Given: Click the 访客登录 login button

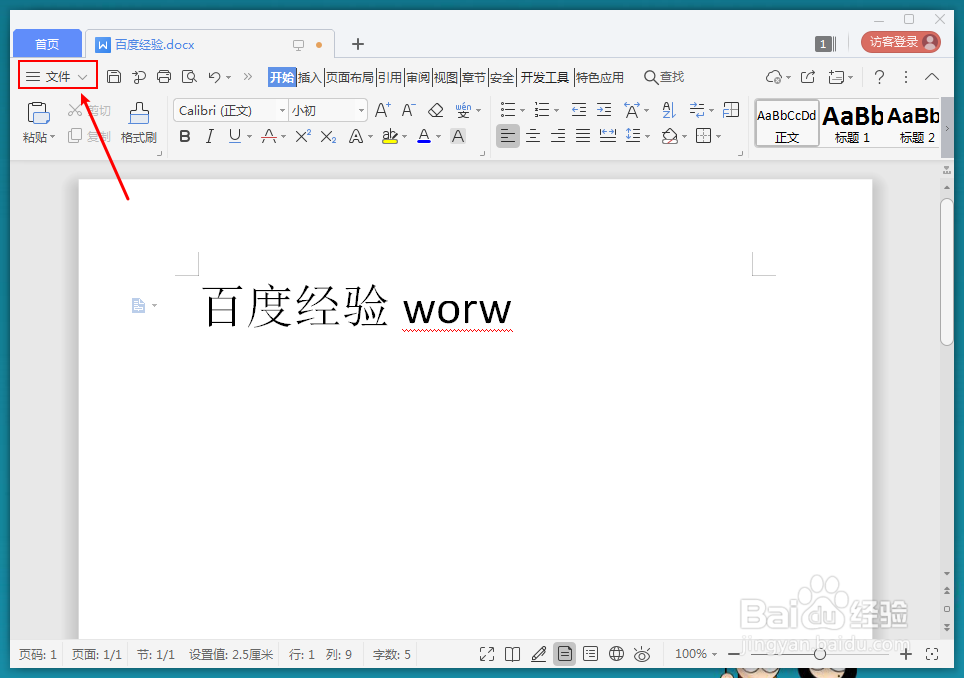Looking at the screenshot, I should [x=901, y=42].
